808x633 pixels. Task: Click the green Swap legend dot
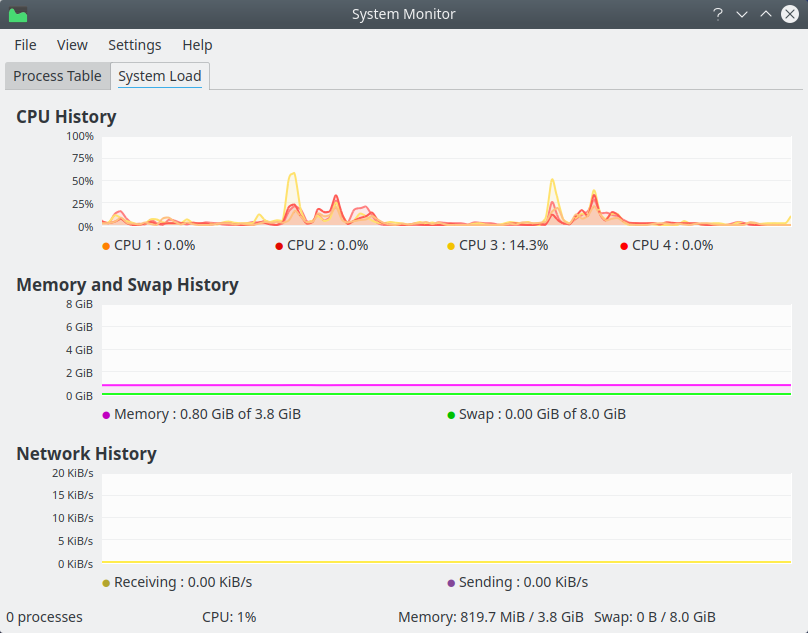tap(451, 415)
